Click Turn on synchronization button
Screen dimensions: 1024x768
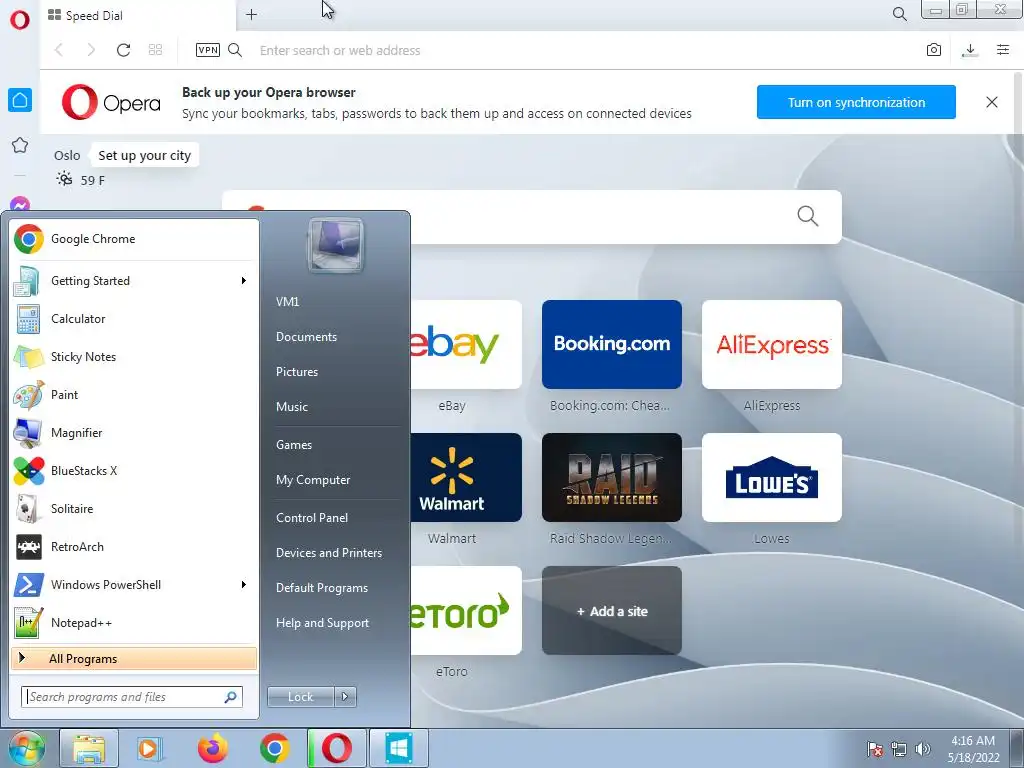(x=856, y=102)
